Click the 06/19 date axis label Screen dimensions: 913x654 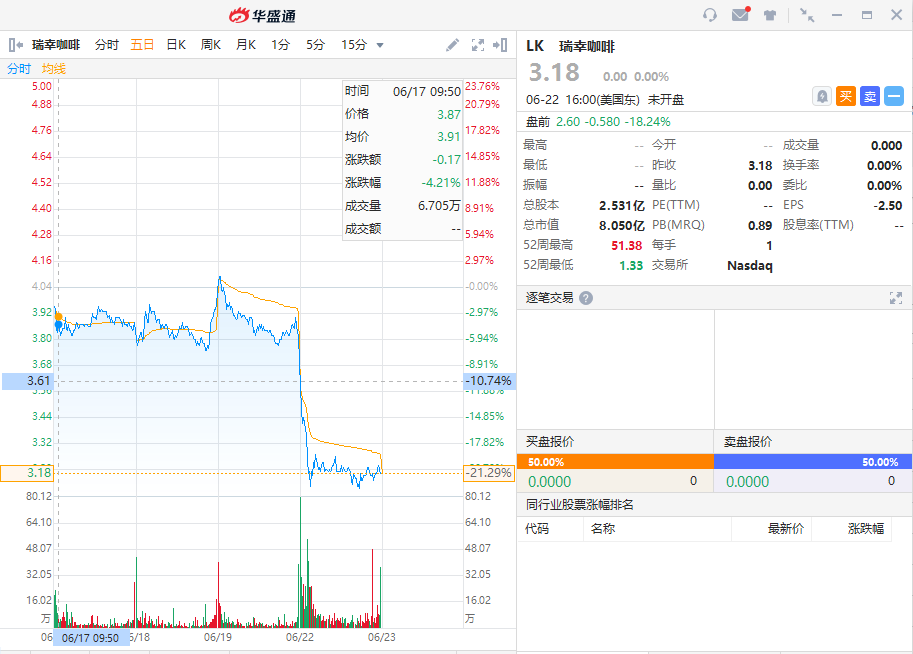tap(218, 637)
